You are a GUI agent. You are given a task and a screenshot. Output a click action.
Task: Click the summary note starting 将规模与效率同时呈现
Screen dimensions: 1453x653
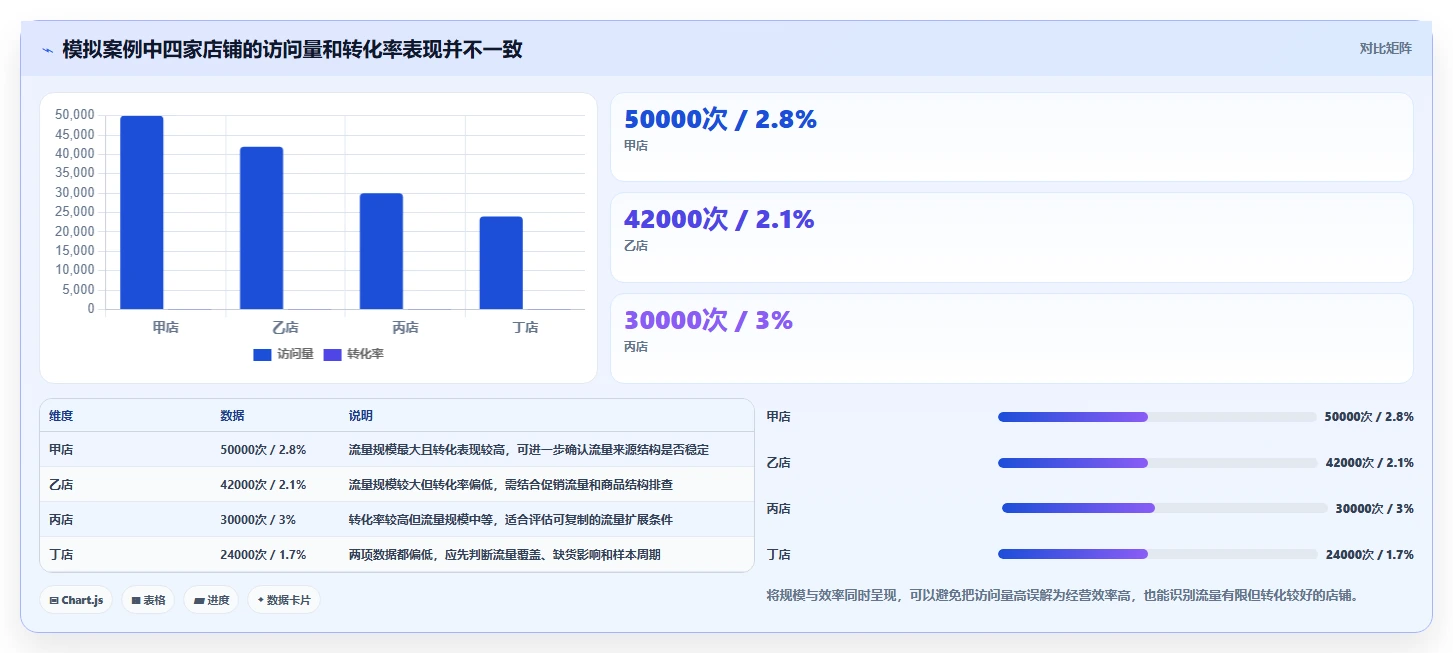click(x=1062, y=595)
